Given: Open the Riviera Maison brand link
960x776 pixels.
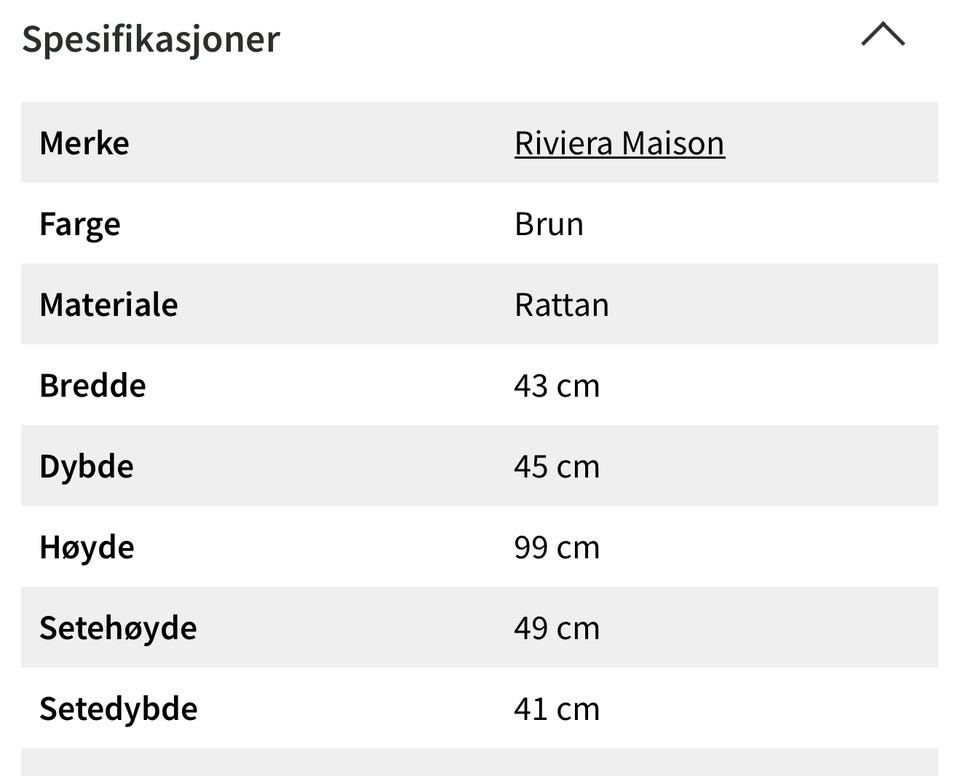Looking at the screenshot, I should 619,143.
